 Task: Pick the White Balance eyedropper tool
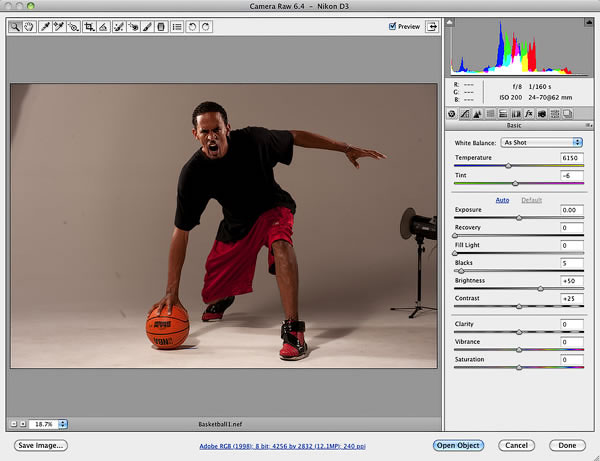[45, 27]
